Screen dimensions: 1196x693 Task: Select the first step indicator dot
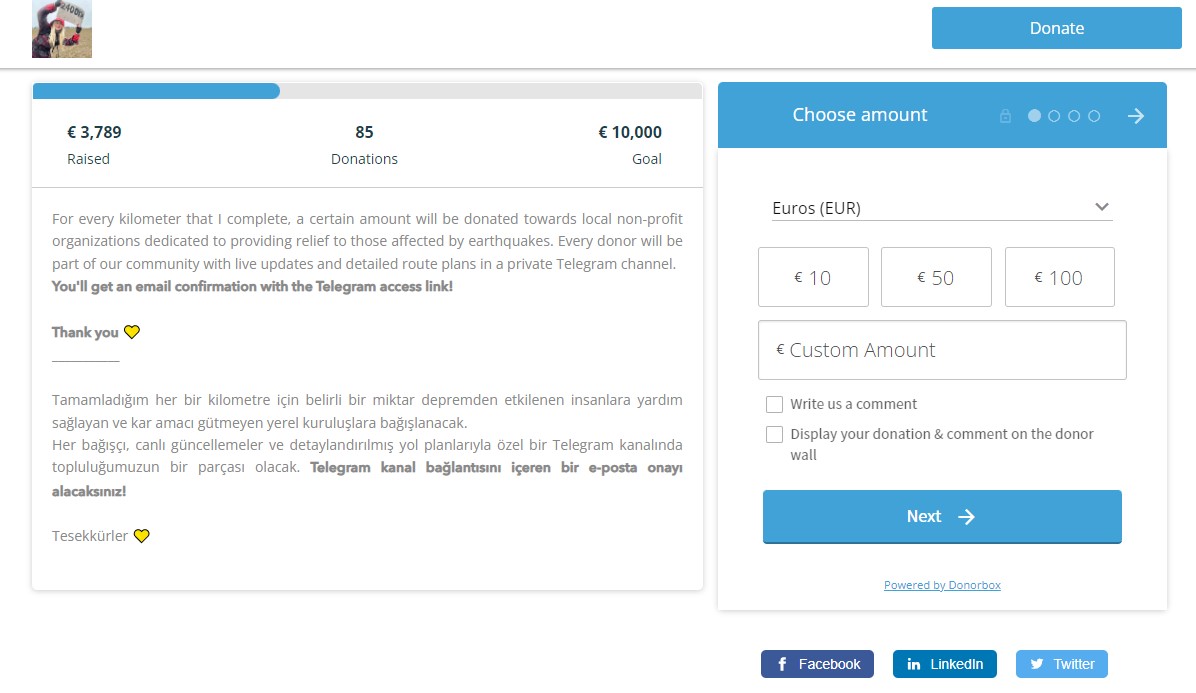pyautogui.click(x=1034, y=116)
